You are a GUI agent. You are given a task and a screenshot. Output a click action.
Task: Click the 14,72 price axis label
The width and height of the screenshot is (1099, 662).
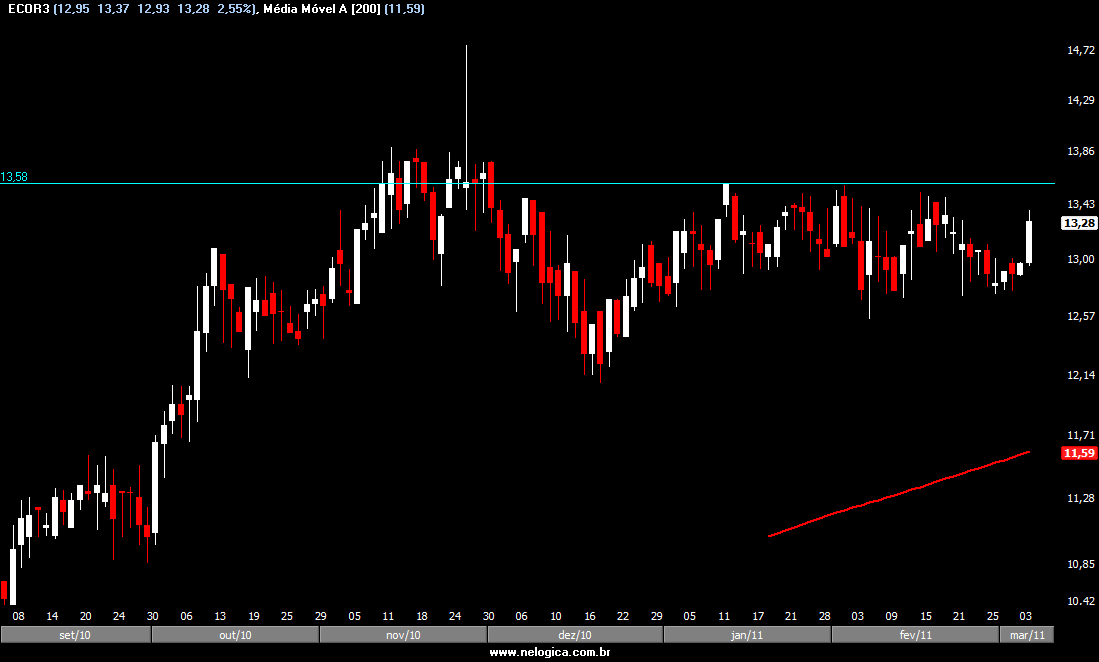point(1081,50)
